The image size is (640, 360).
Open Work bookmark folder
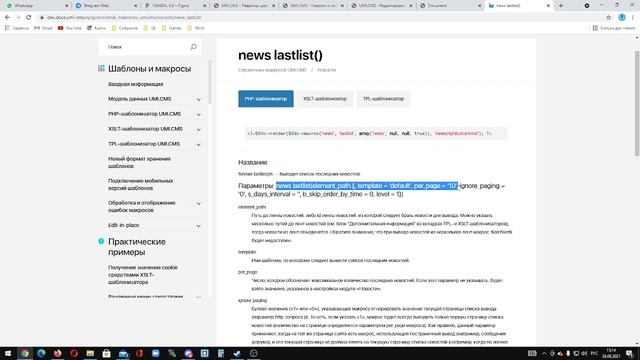point(196,28)
